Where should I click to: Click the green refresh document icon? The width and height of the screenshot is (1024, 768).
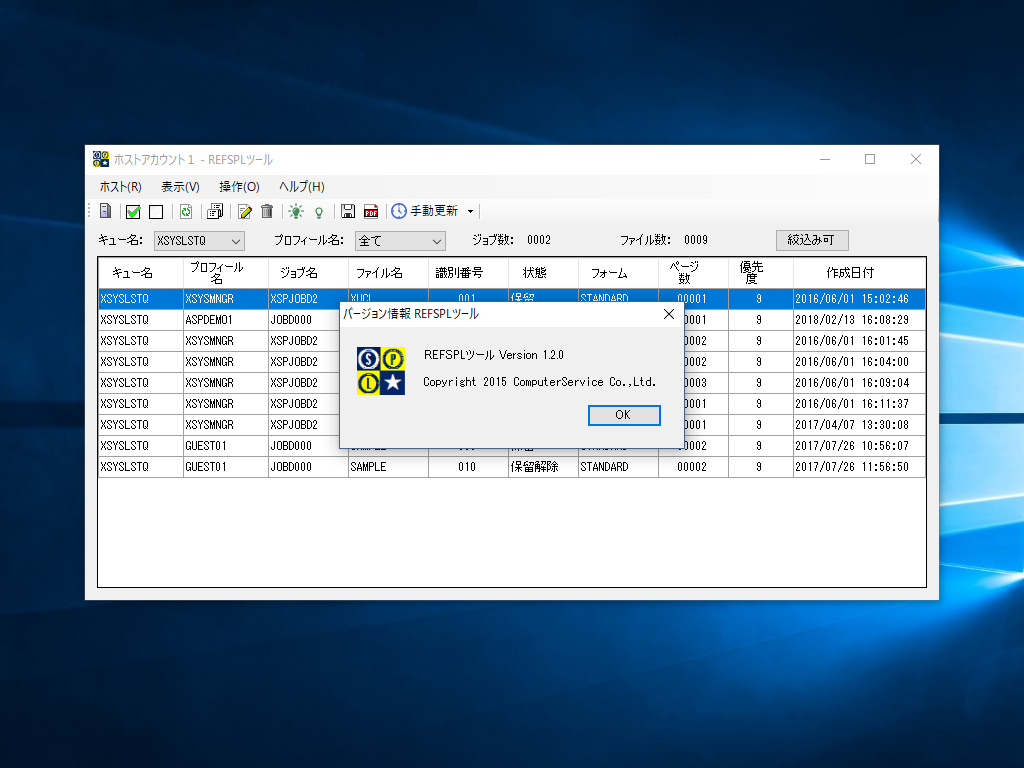pos(186,212)
